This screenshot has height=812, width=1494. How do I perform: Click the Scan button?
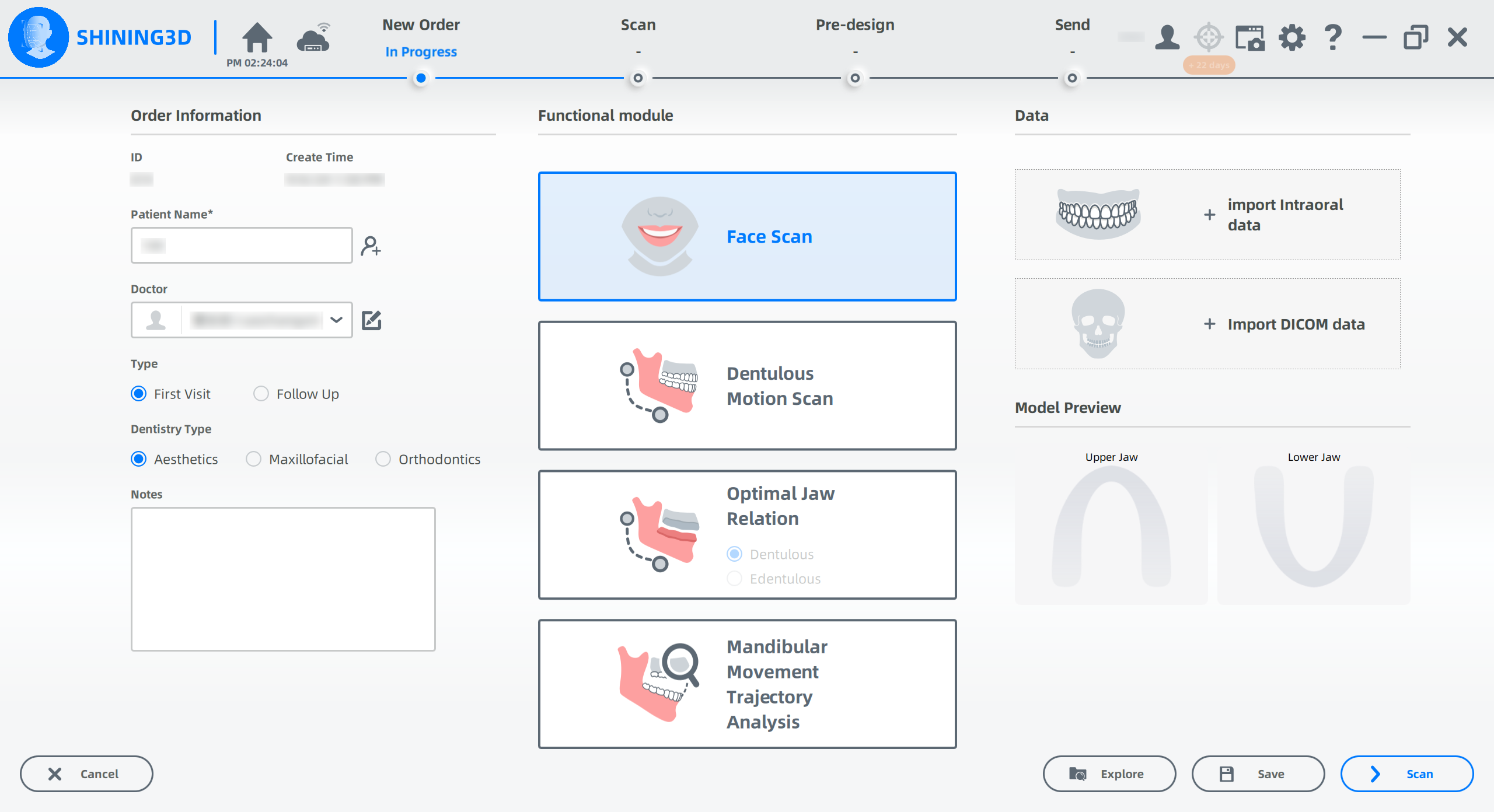coord(1406,773)
